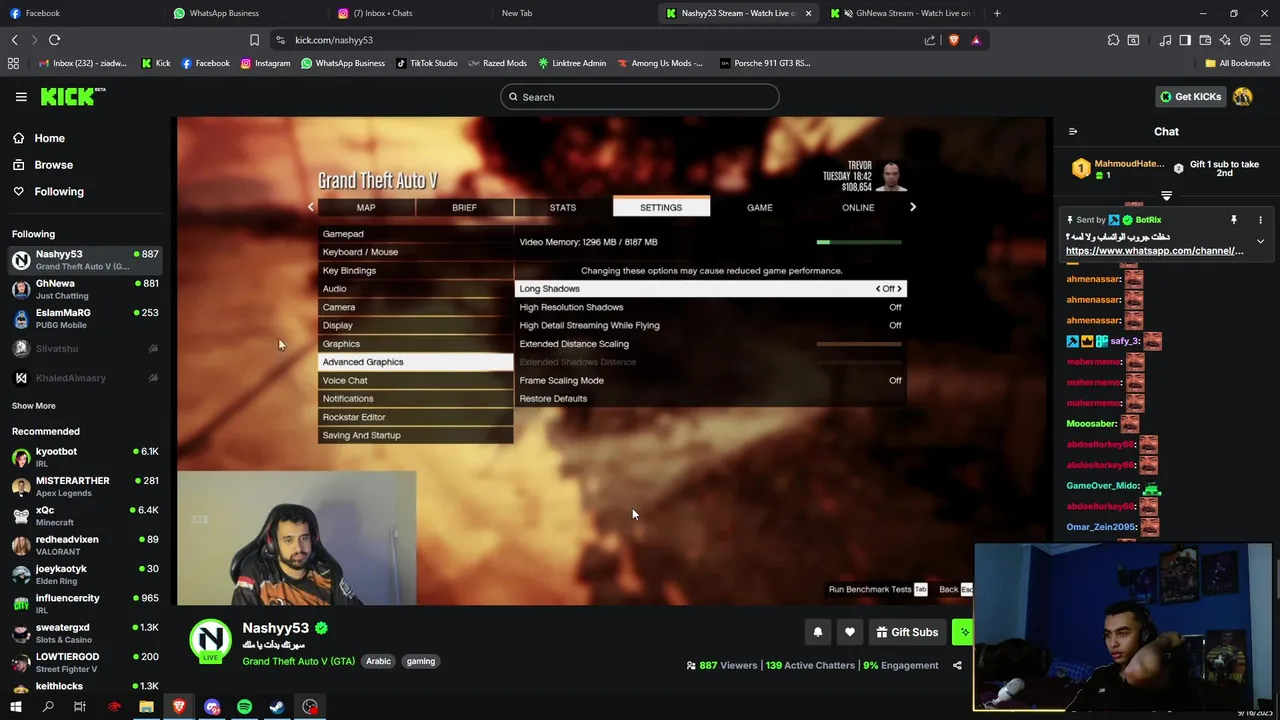The width and height of the screenshot is (1280, 720).
Task: Click Restore Defaults in graphics settings
Action: (553, 398)
